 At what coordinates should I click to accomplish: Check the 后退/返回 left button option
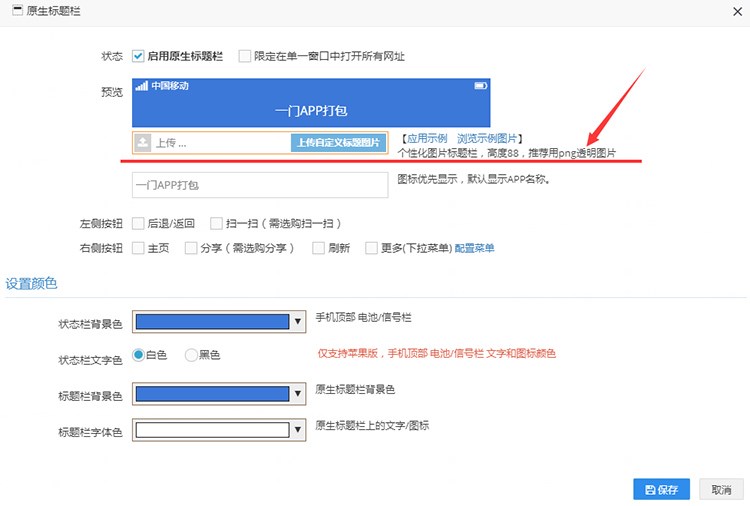point(138,223)
